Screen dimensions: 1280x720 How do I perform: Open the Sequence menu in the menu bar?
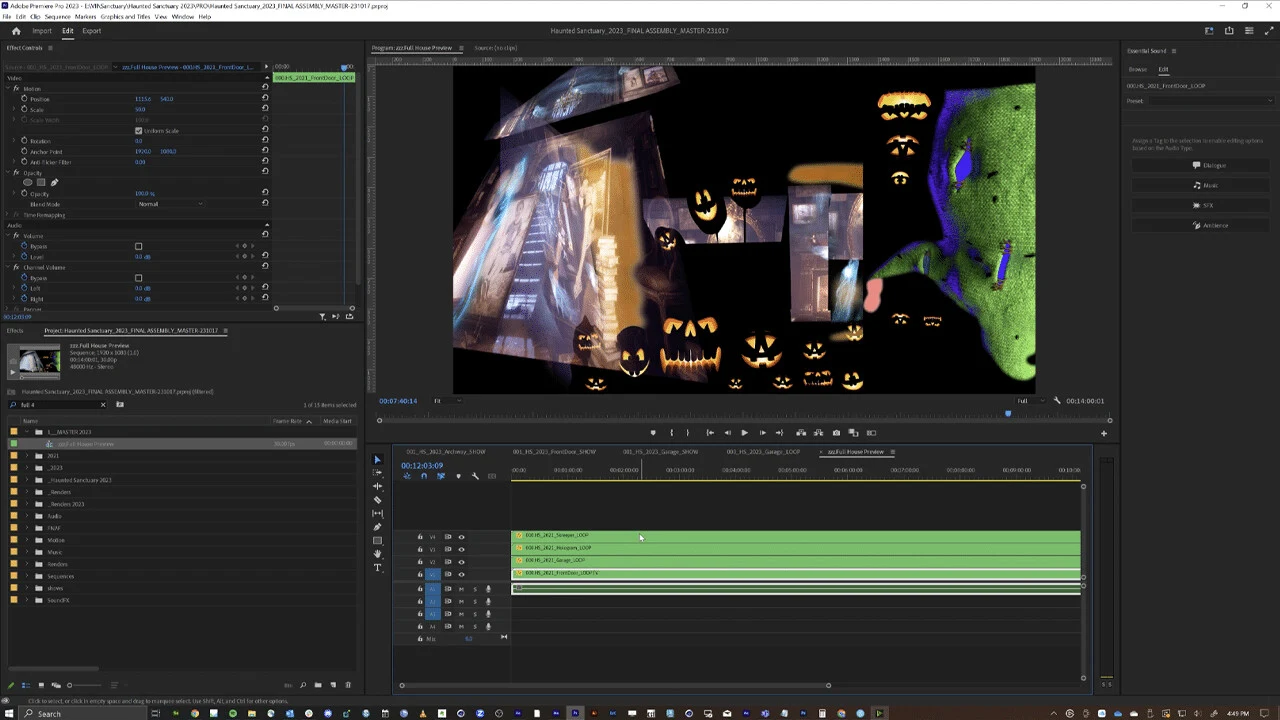[56, 16]
